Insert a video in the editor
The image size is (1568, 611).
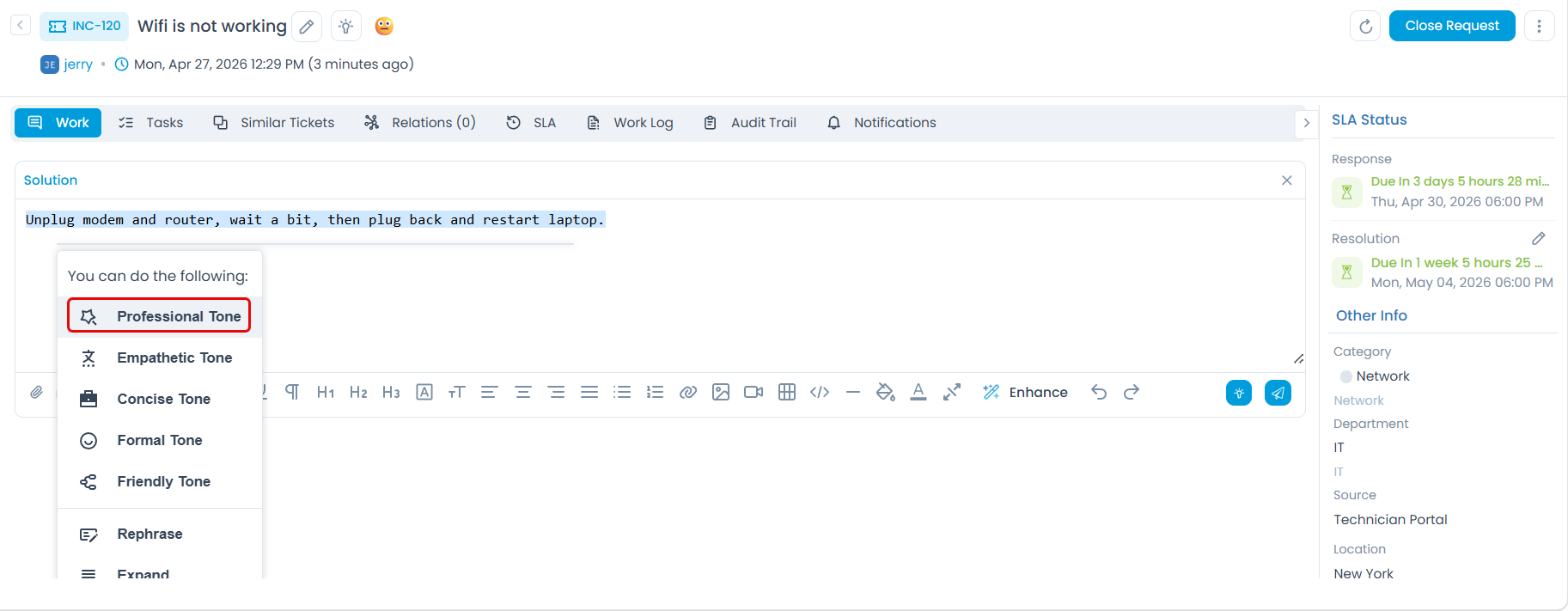pos(753,393)
